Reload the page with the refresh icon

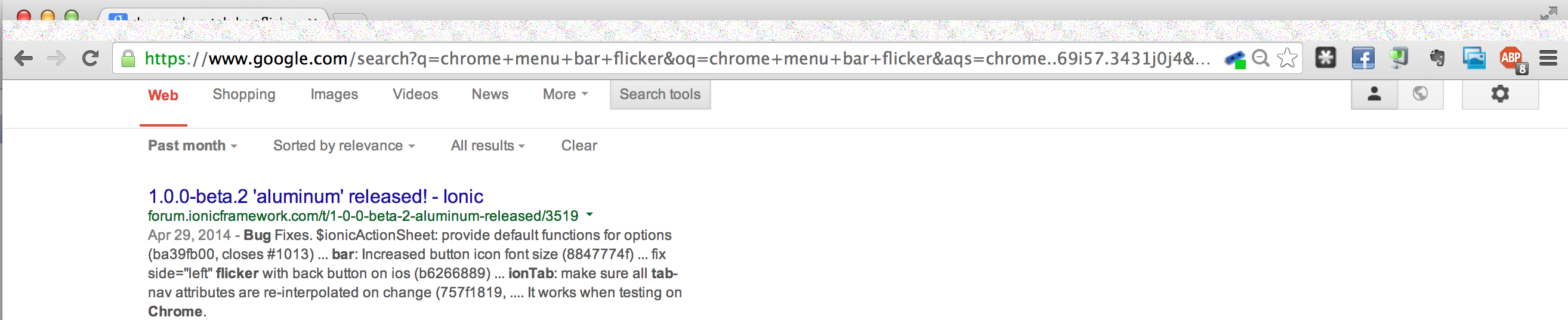point(91,59)
